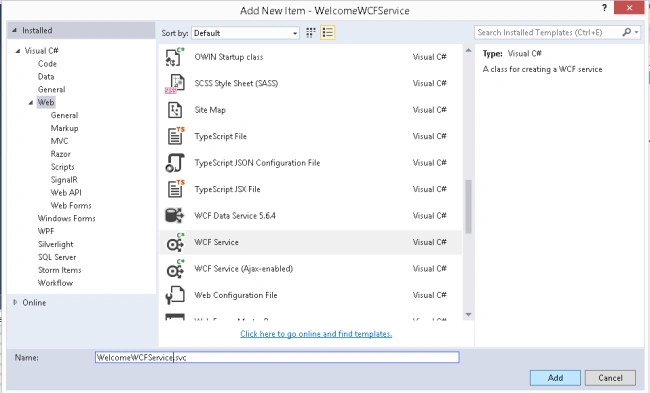Viewport: 650px width, 393px height.
Task: Select the Web Forms category
Action: tap(71, 205)
